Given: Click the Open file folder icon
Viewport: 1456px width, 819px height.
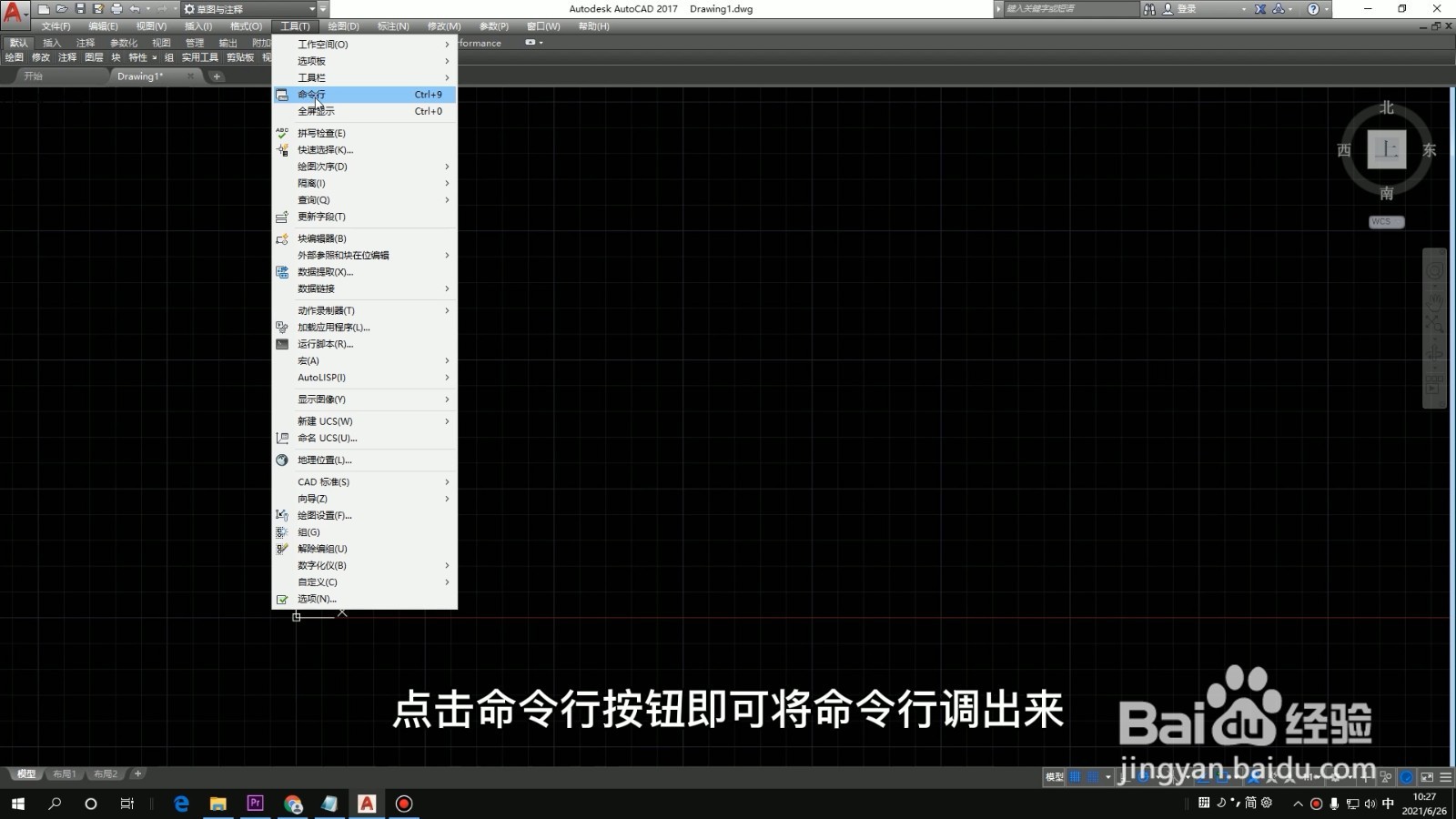Looking at the screenshot, I should pyautogui.click(x=62, y=8).
